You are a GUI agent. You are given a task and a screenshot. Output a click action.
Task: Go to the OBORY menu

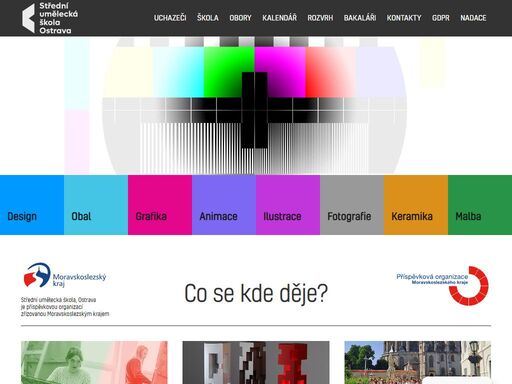pyautogui.click(x=240, y=18)
